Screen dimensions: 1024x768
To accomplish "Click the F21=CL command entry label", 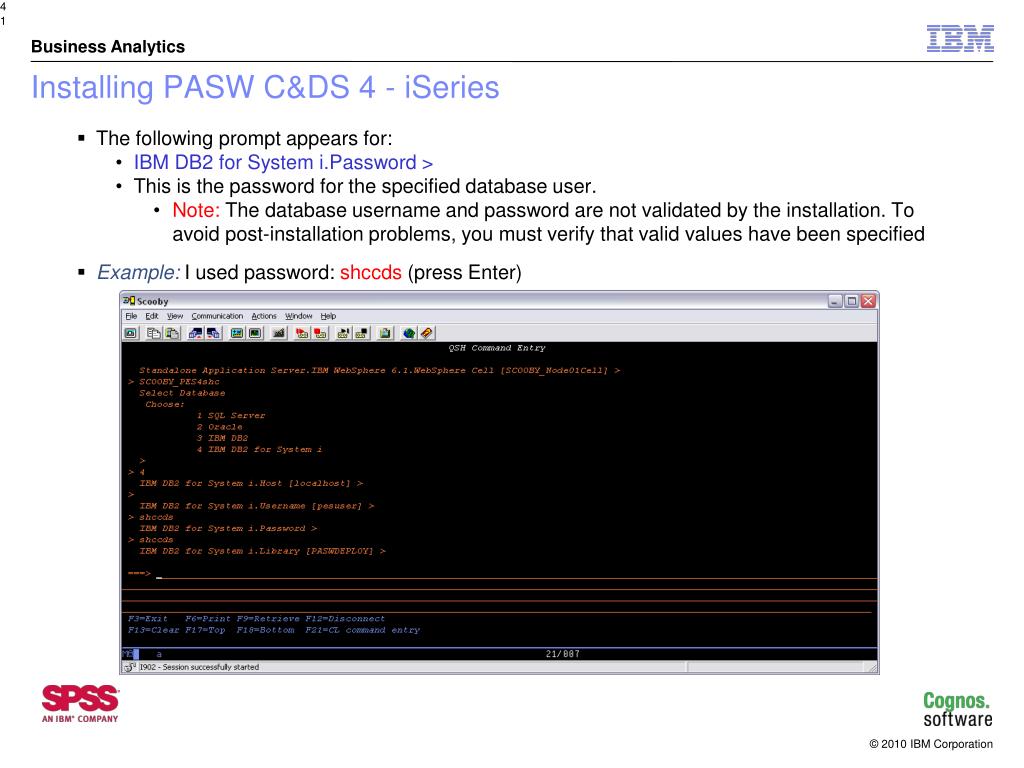I will tap(362, 630).
